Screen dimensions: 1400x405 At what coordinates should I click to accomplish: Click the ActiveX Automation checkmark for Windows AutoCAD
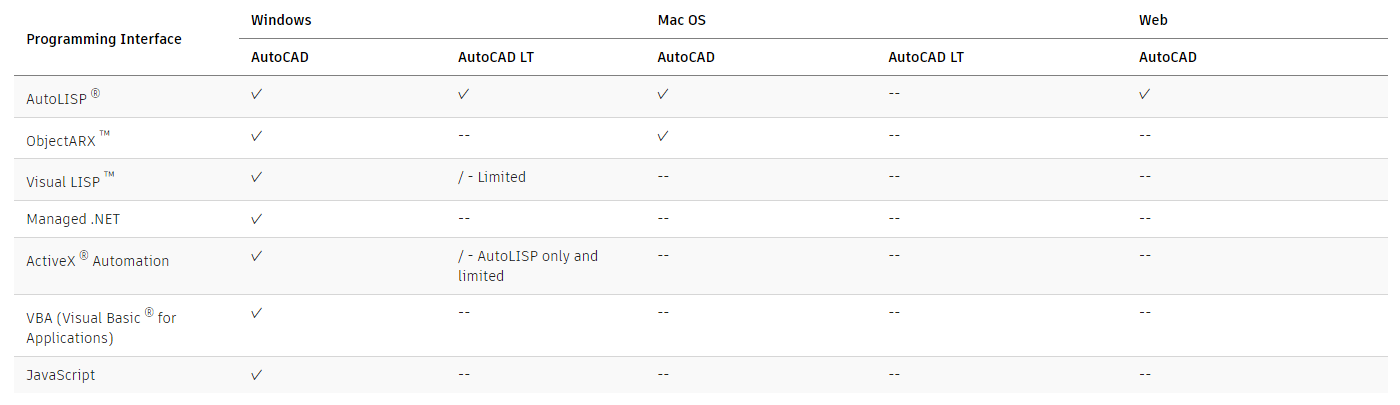point(257,256)
